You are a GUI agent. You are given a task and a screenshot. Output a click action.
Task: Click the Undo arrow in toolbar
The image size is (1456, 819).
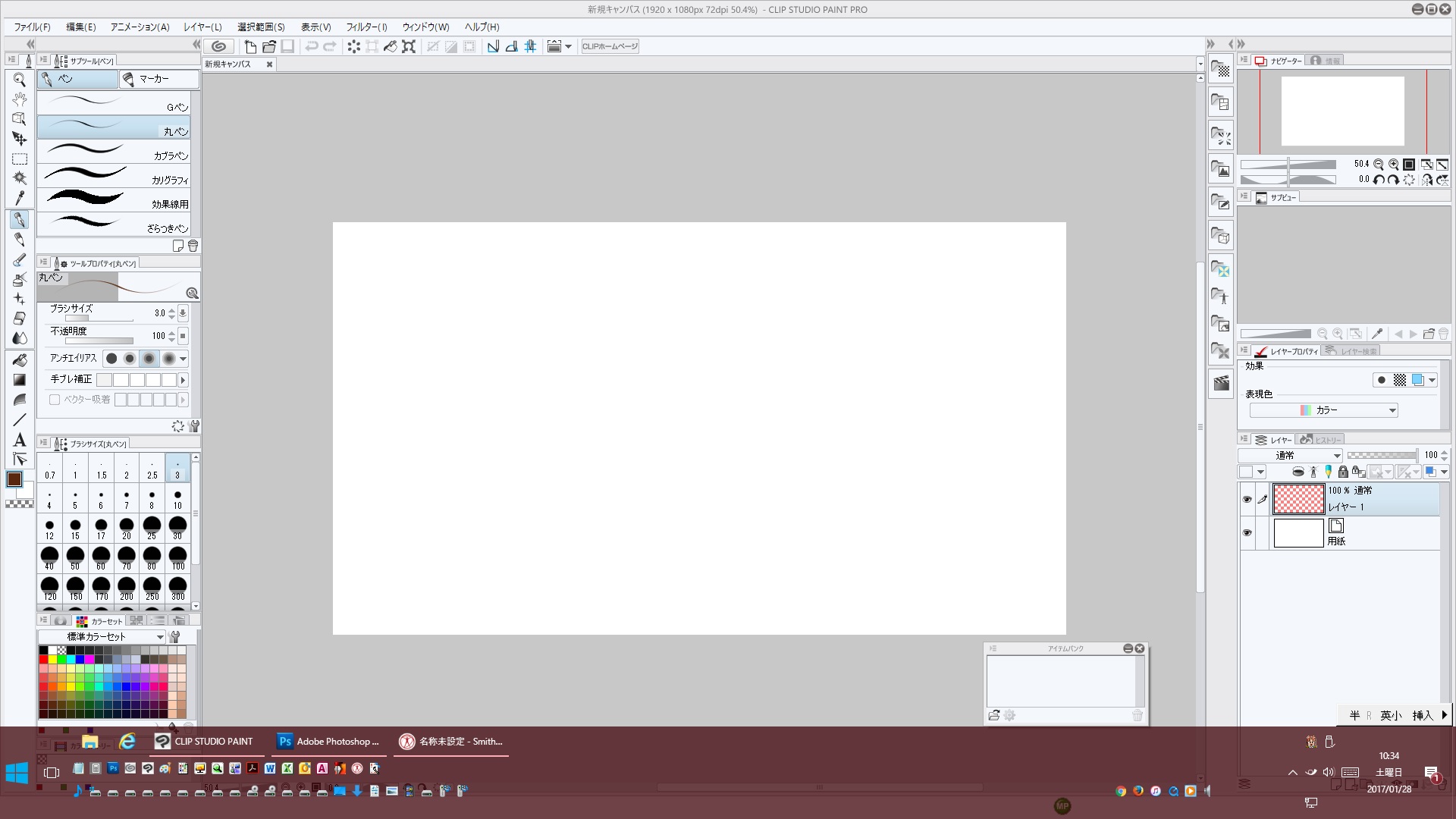311,46
